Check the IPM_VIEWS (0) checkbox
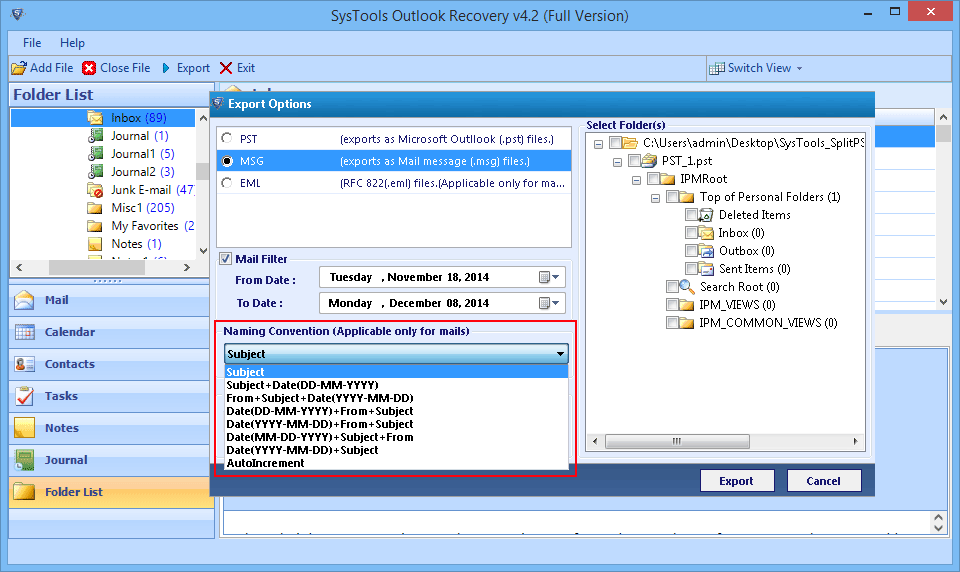The height and width of the screenshot is (572, 960). pos(672,305)
